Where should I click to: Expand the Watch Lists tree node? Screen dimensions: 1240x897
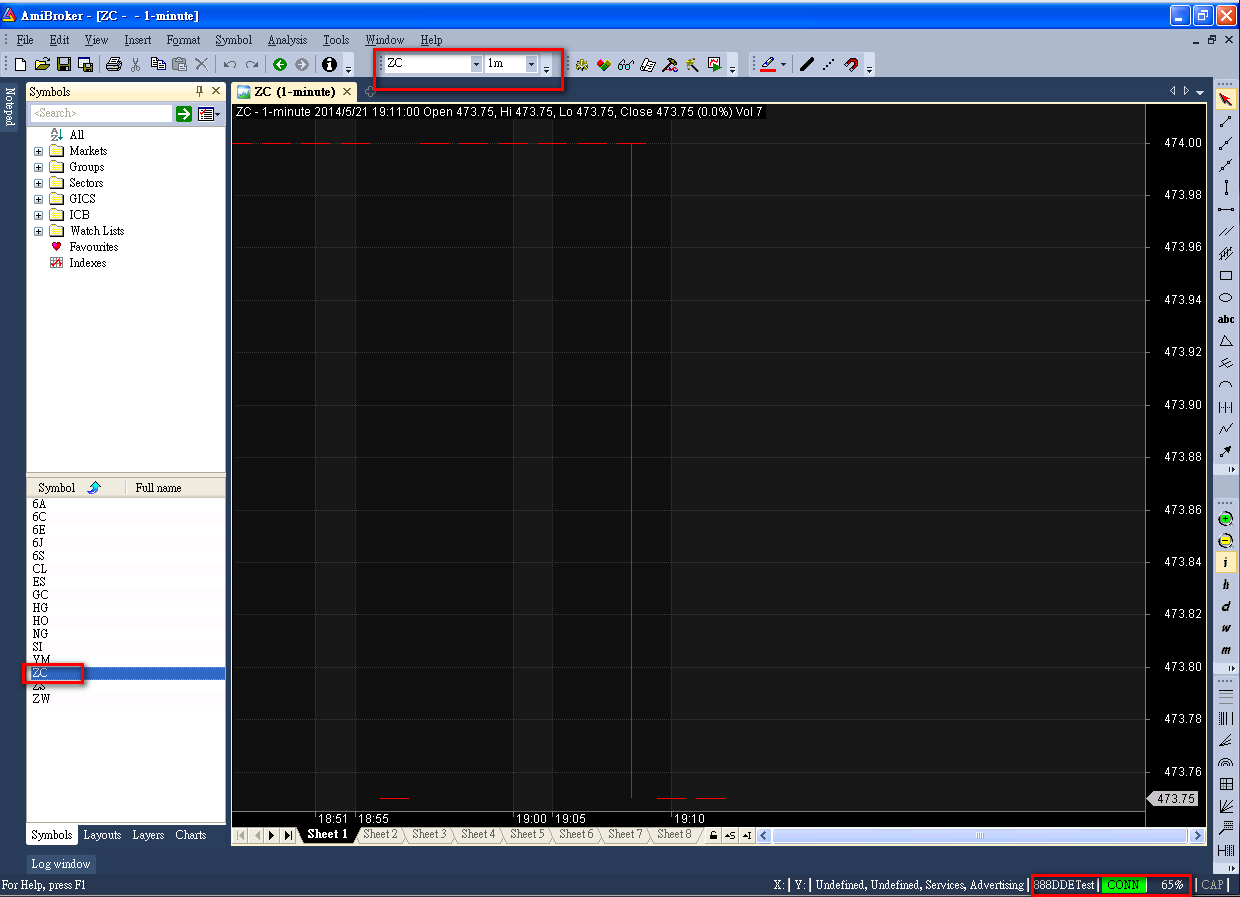pyautogui.click(x=39, y=231)
